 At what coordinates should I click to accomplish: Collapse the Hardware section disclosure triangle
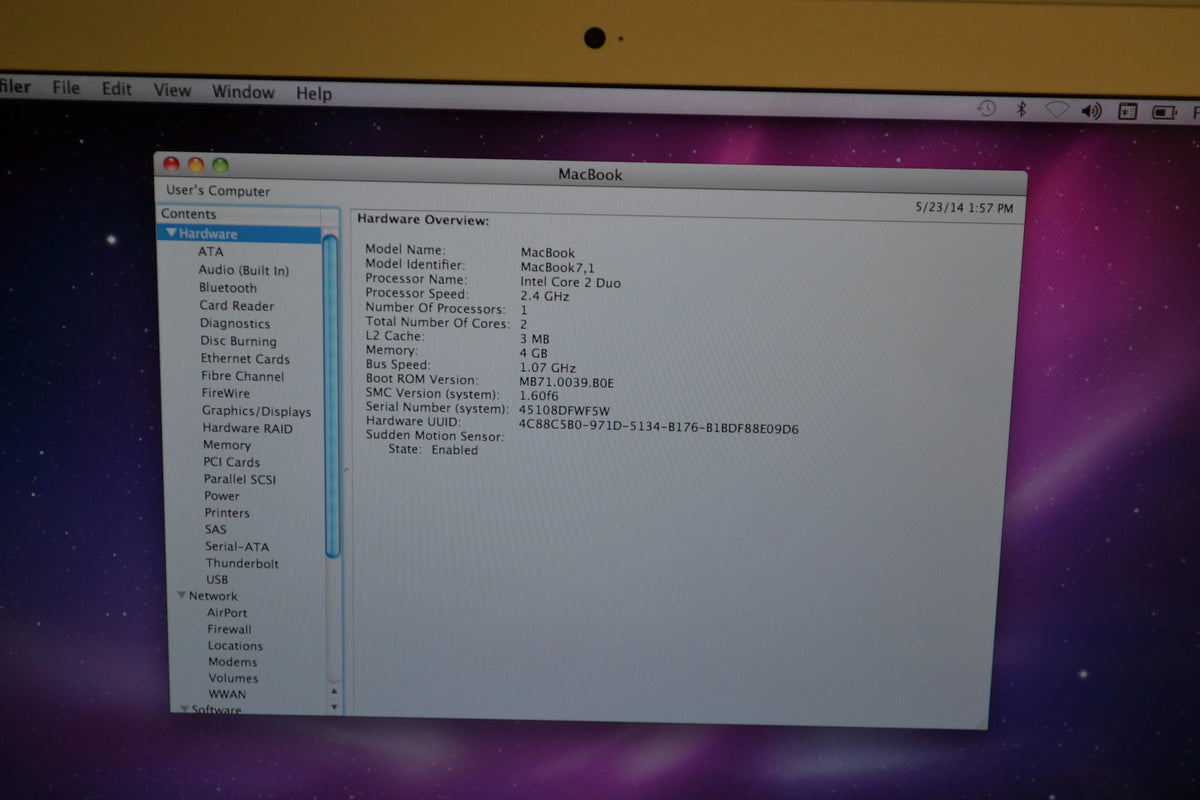[x=171, y=233]
